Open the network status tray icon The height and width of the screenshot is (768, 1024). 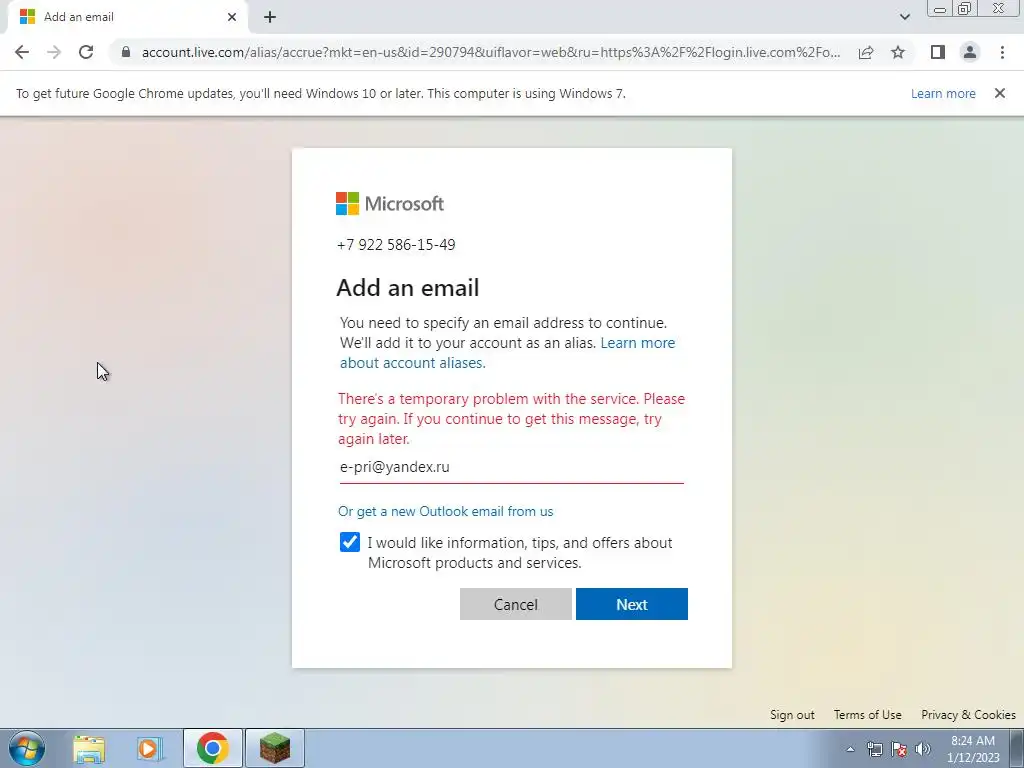(874, 749)
